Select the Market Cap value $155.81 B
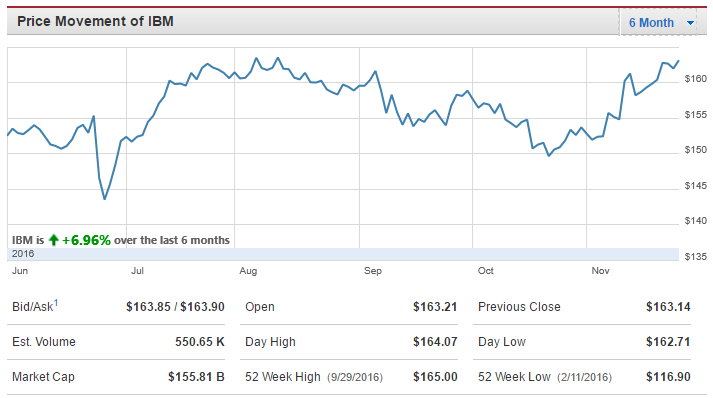 click(x=196, y=377)
